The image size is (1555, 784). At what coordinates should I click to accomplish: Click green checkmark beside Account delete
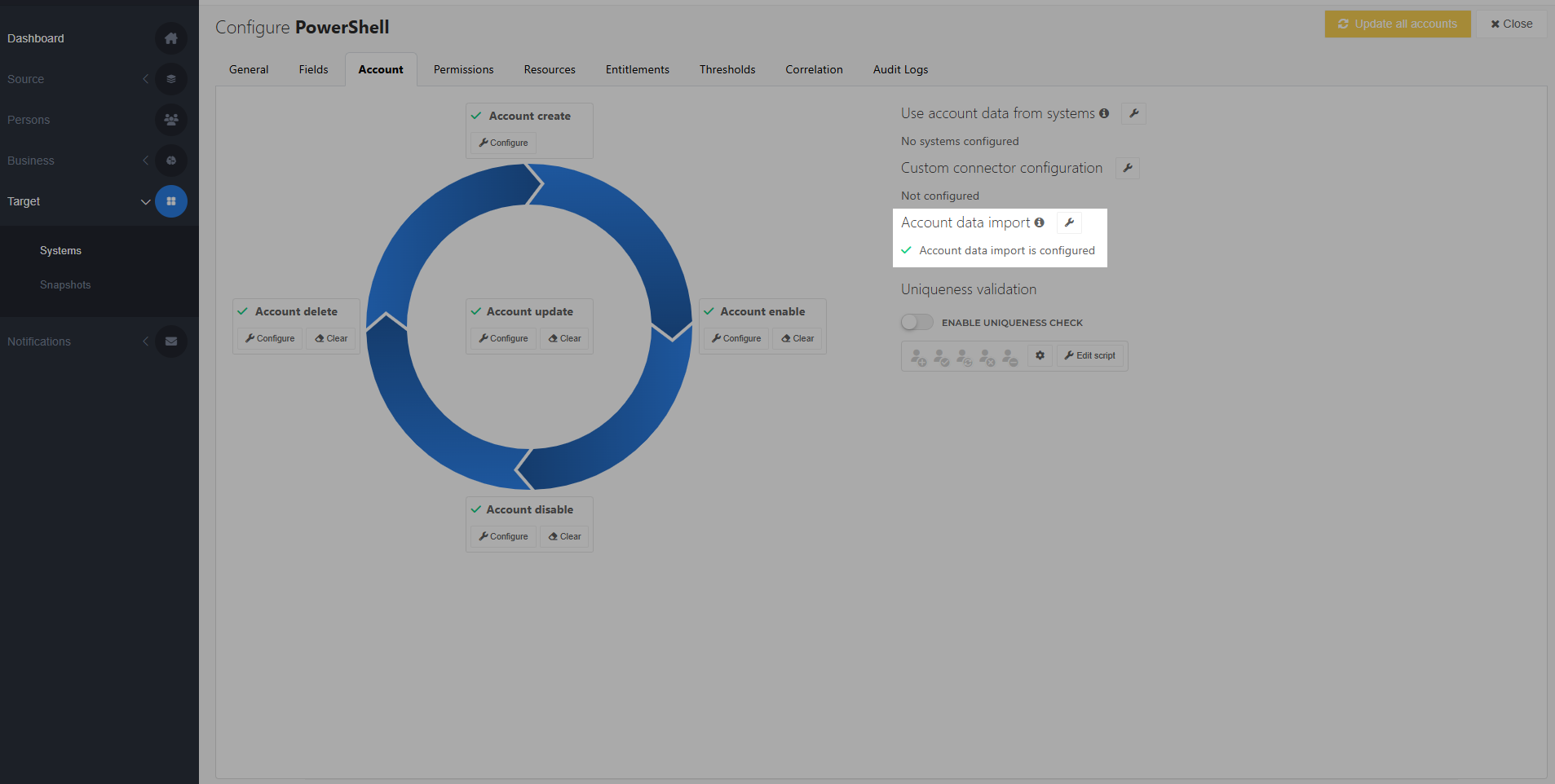tap(242, 311)
